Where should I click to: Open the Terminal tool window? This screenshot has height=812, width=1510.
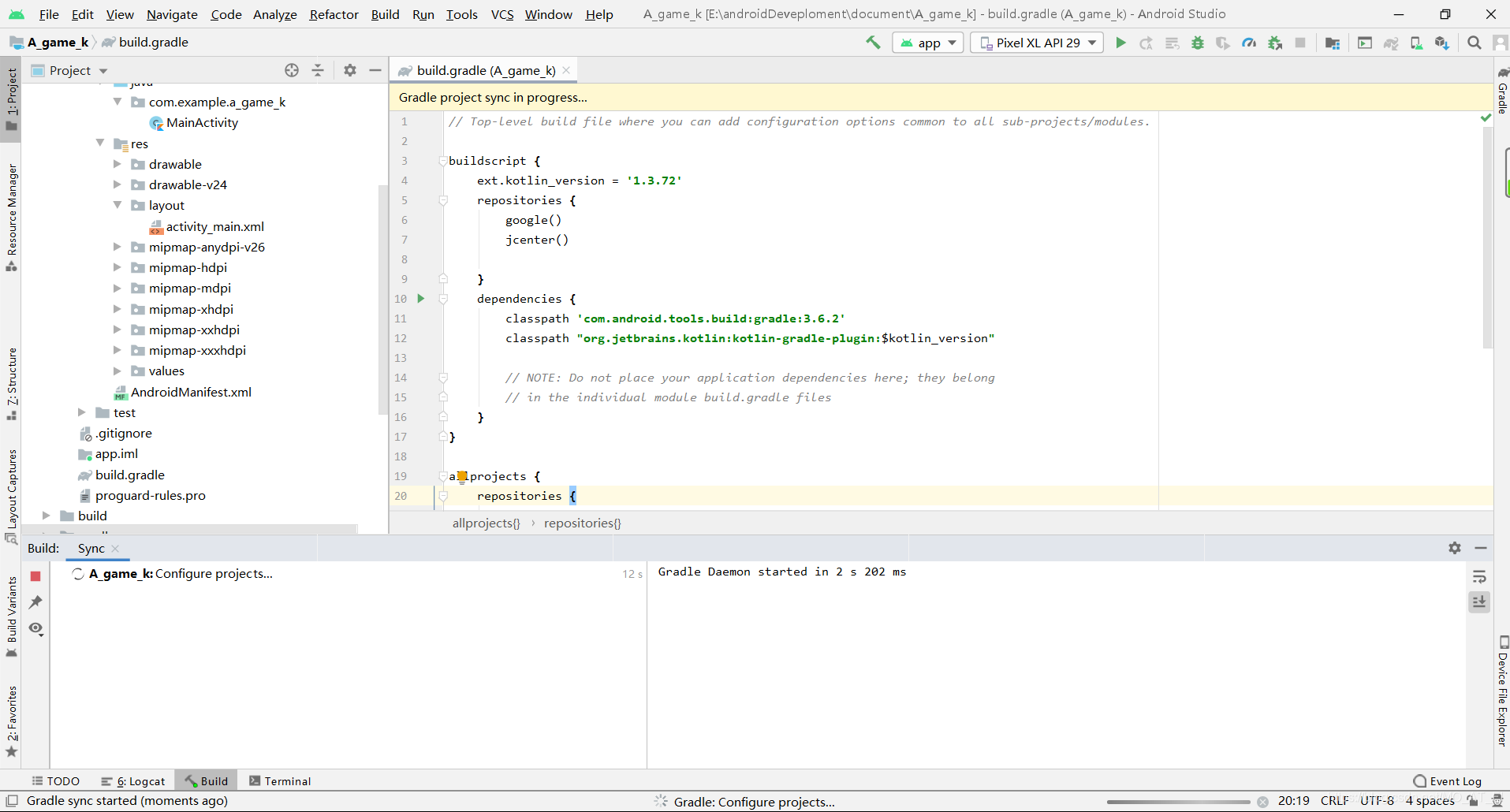[x=280, y=781]
